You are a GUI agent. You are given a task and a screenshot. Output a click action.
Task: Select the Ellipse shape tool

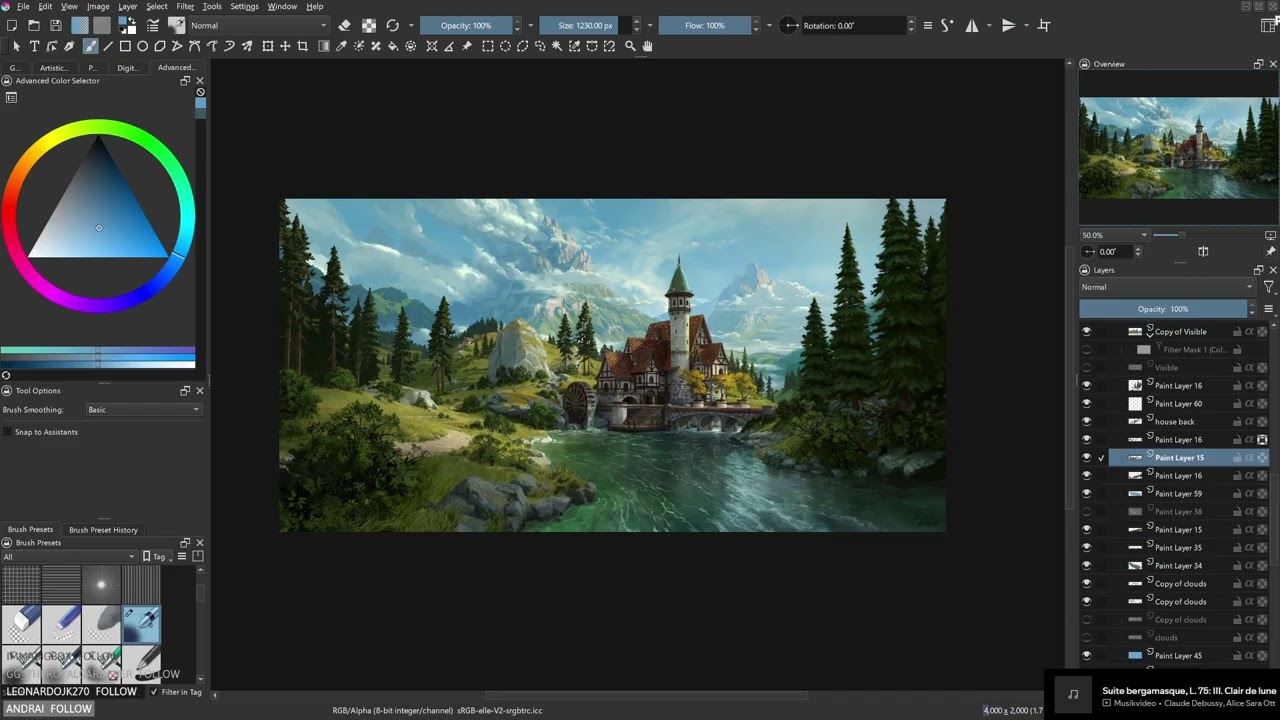[143, 46]
